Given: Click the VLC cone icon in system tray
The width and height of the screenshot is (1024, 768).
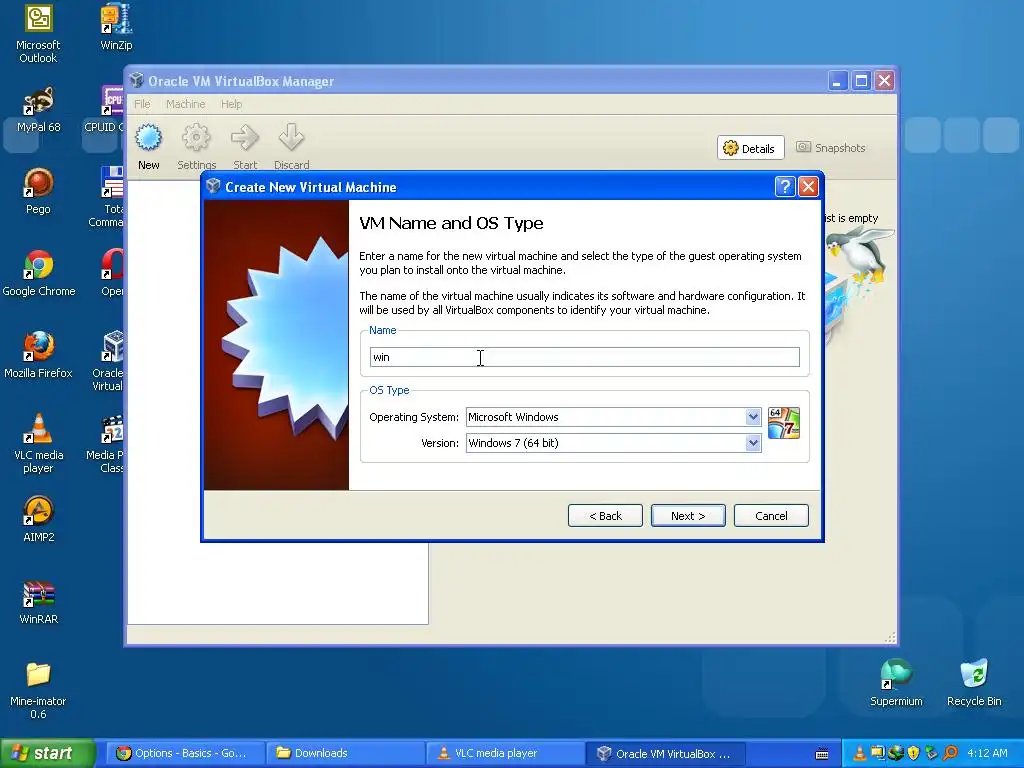Looking at the screenshot, I should coord(859,754).
